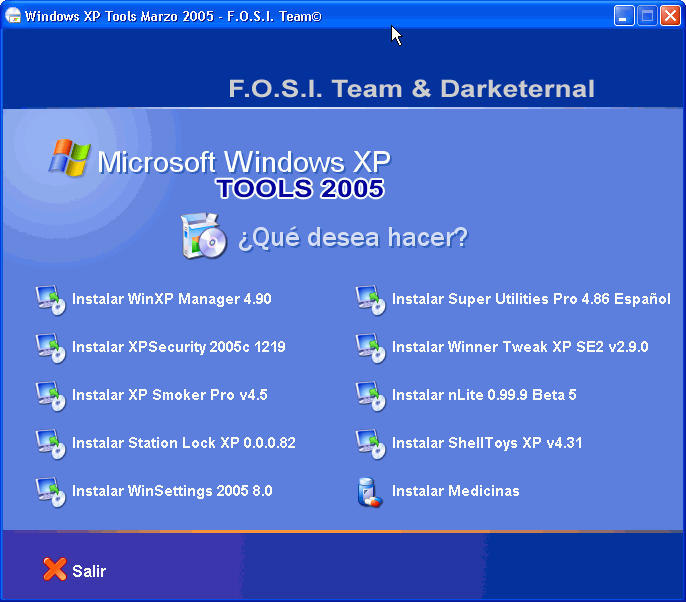Start Instalar WinSettings 2005 8.0
Viewport: 686px width, 602px height.
(x=172, y=491)
